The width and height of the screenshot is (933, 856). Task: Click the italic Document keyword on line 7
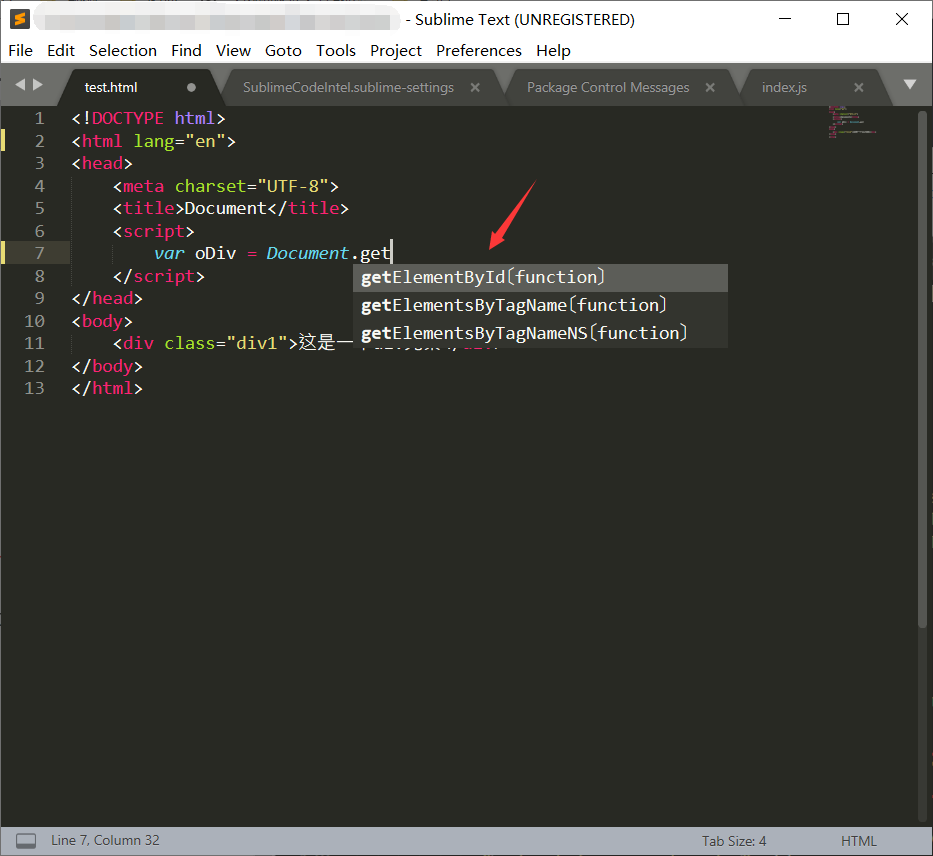[x=307, y=254]
